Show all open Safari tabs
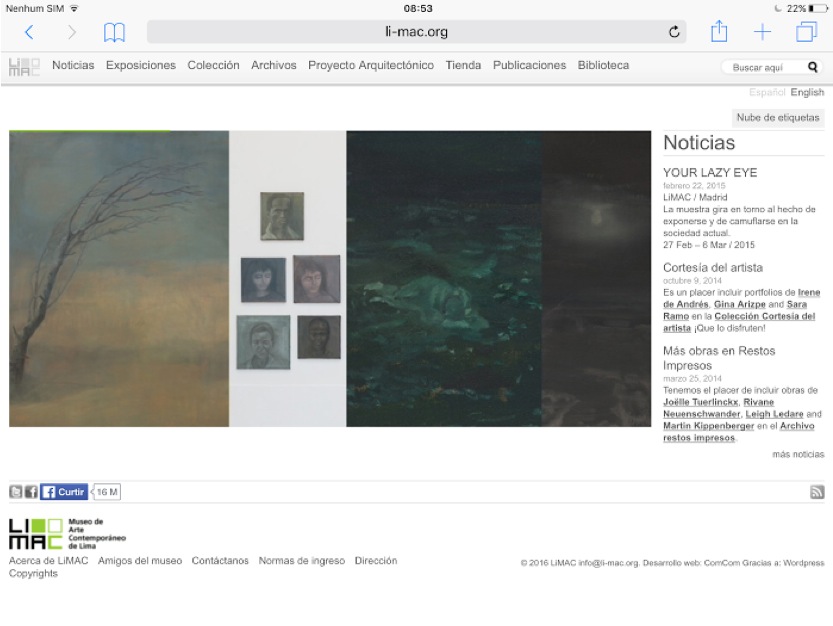This screenshot has width=833, height=626. [x=806, y=32]
